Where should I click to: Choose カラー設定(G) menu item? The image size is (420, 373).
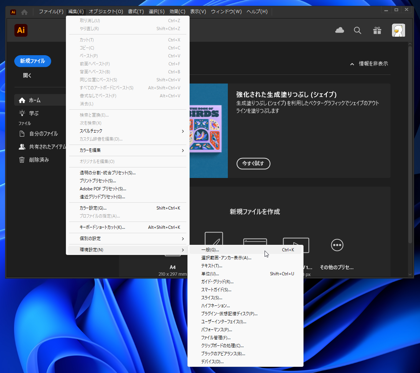(x=128, y=208)
